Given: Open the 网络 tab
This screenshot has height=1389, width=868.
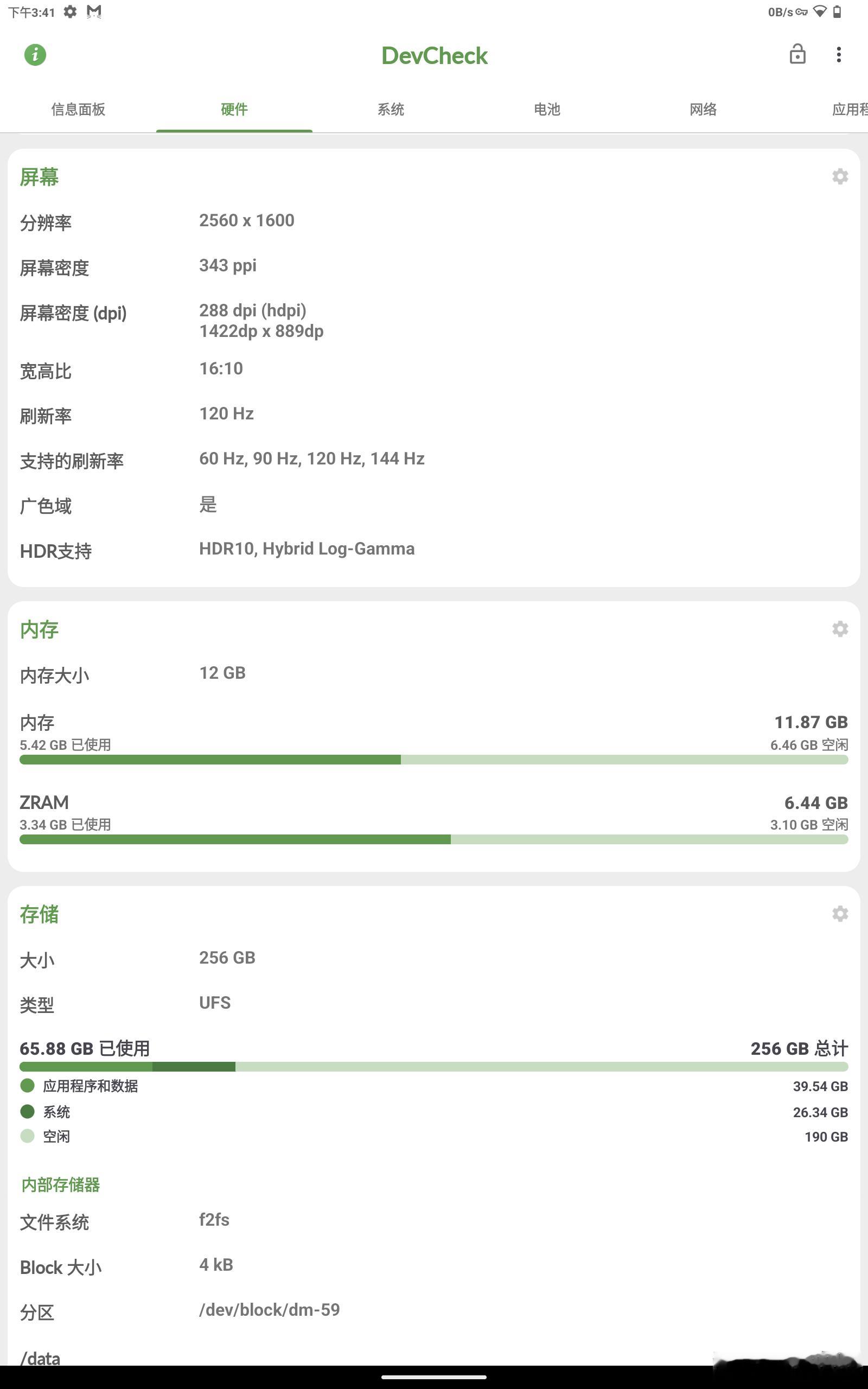Looking at the screenshot, I should click(703, 109).
